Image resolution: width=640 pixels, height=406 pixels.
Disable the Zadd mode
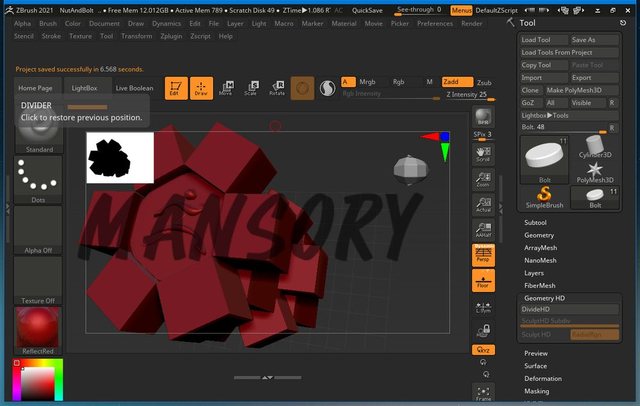point(455,82)
